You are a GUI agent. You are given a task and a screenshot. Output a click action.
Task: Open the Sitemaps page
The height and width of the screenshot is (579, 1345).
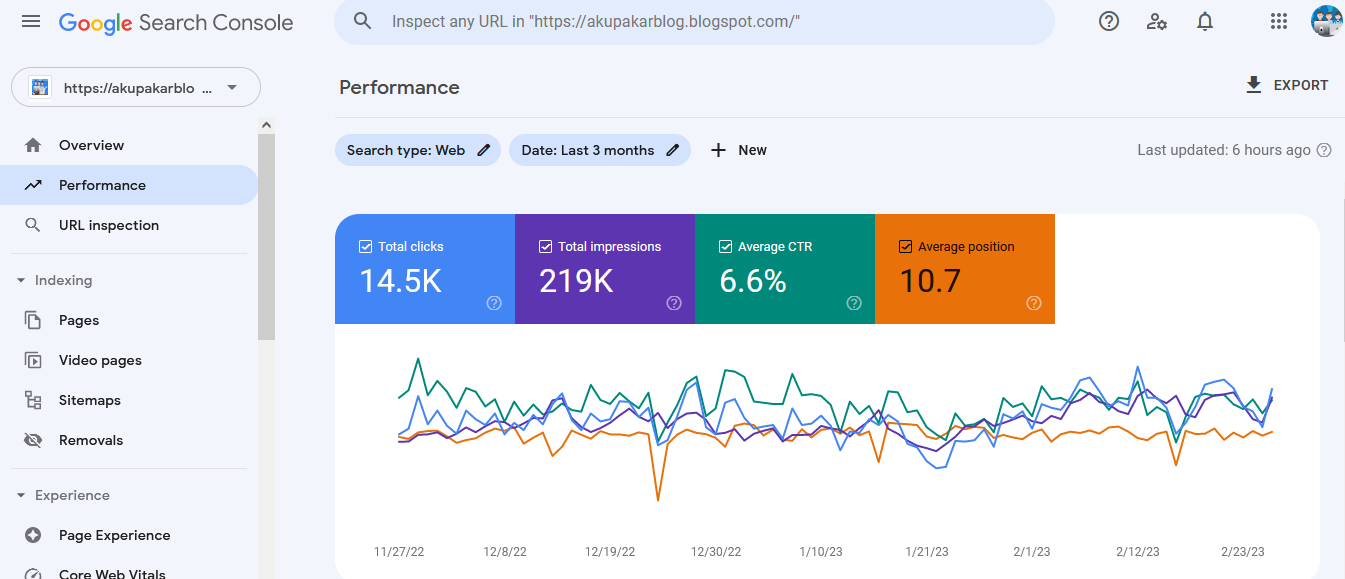89,400
